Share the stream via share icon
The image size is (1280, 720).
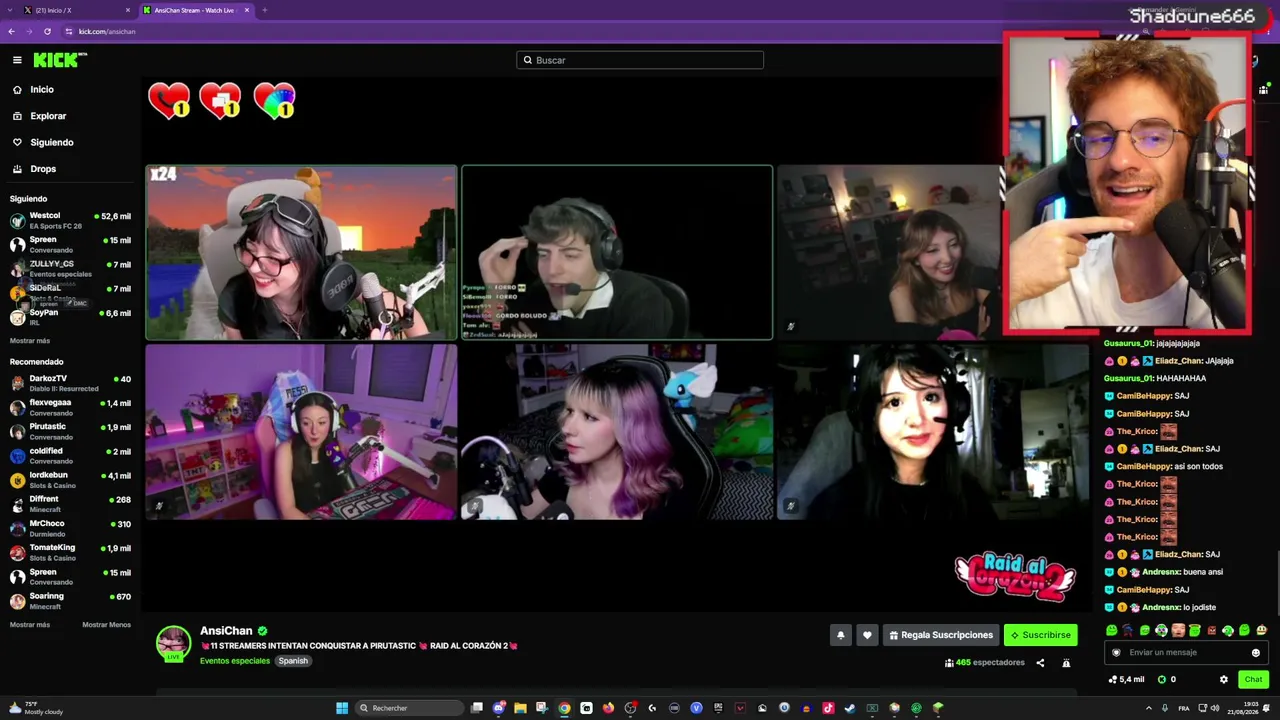(1040, 663)
